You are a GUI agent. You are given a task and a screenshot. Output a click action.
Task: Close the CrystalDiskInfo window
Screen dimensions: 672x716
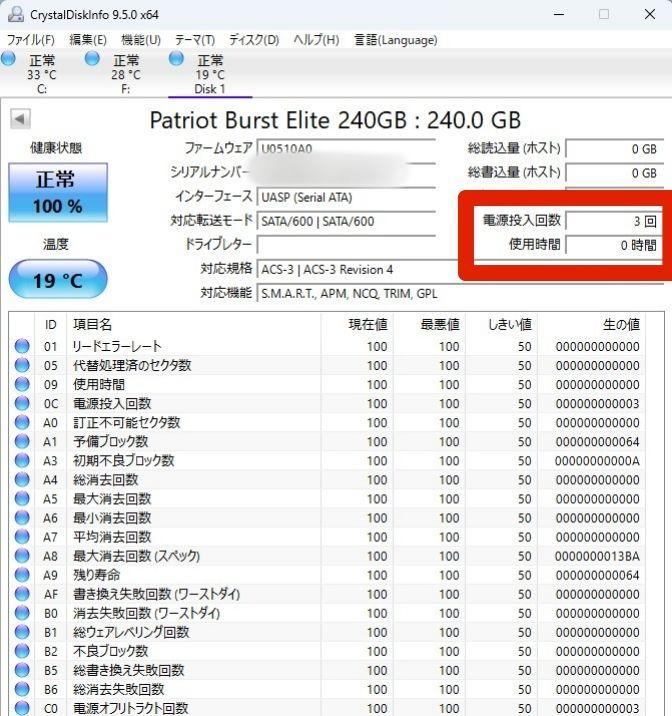pos(650,14)
